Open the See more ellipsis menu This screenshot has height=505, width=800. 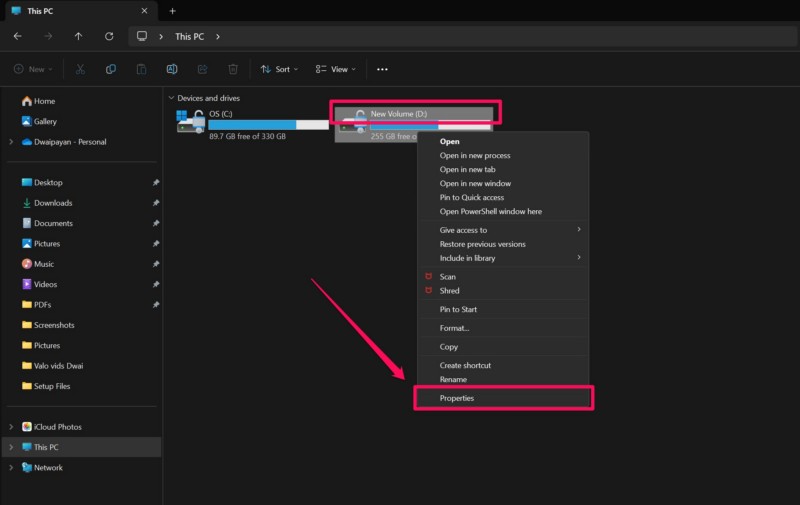(x=382, y=69)
